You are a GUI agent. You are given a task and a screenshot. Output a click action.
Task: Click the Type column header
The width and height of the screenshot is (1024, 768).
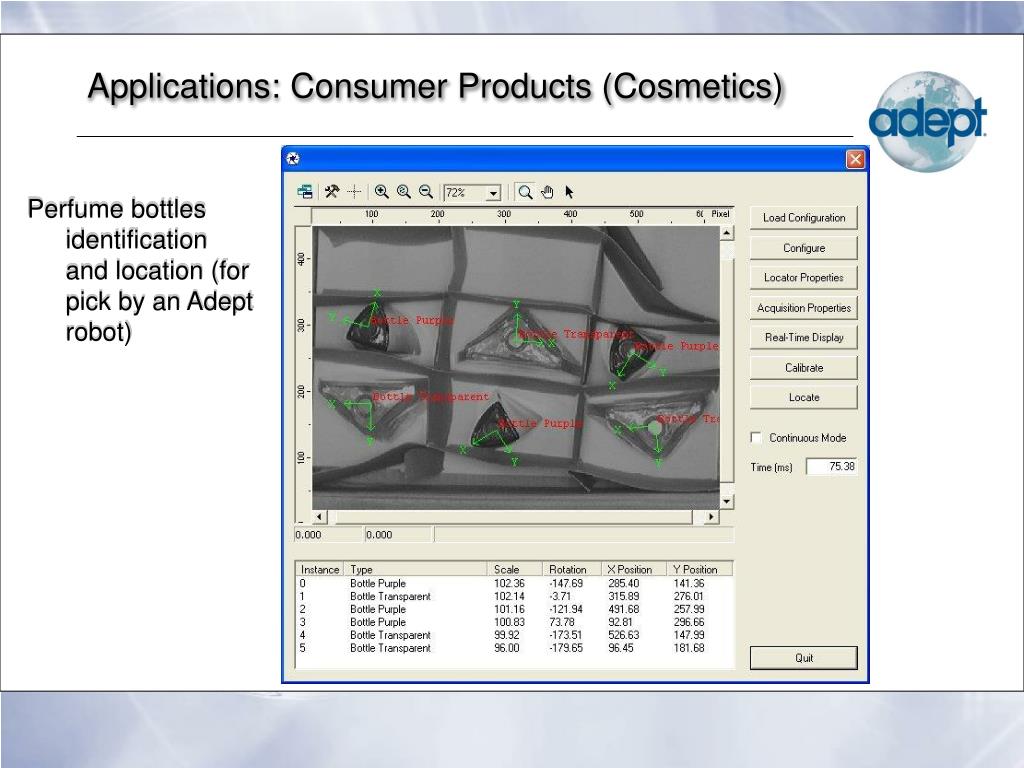pos(416,569)
